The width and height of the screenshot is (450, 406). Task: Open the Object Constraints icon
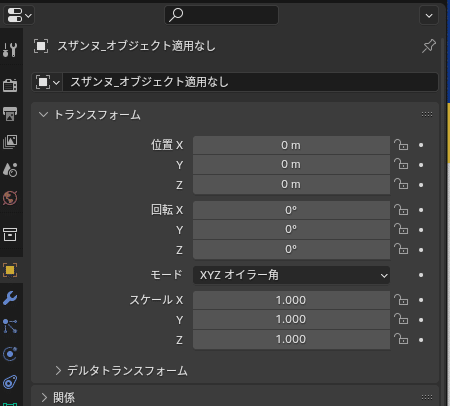tap(10, 382)
